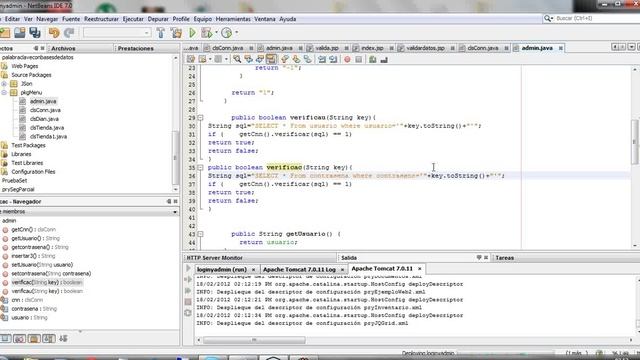Select Configuration Files folder in tree

pos(33,172)
